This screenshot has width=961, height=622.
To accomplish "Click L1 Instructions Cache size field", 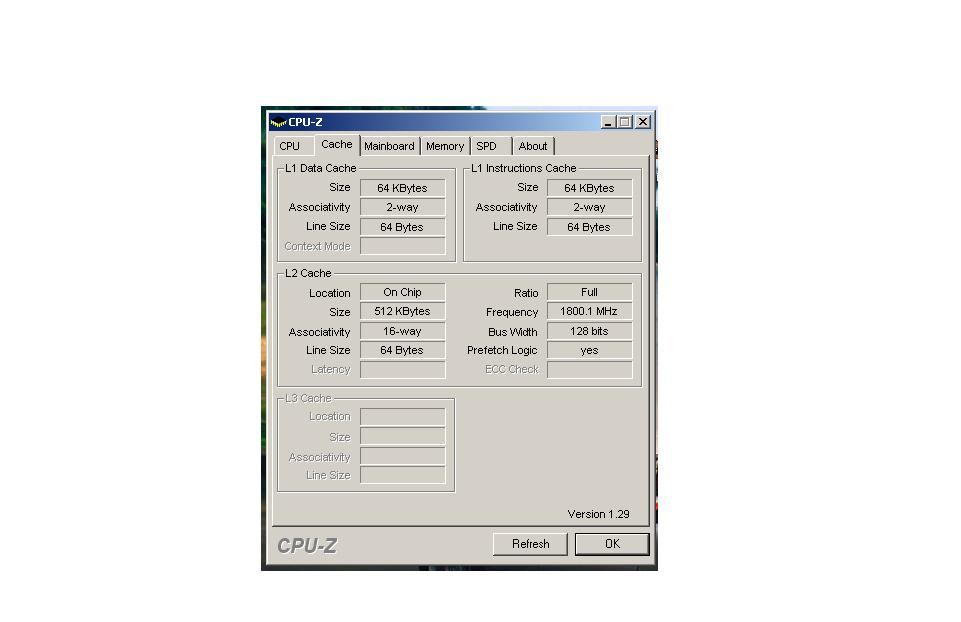I will pyautogui.click(x=590, y=188).
